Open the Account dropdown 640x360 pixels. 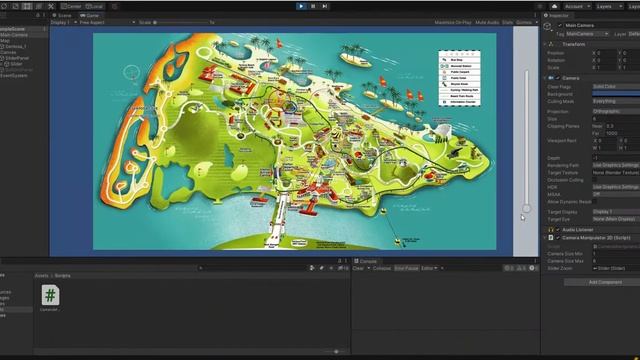pos(578,6)
